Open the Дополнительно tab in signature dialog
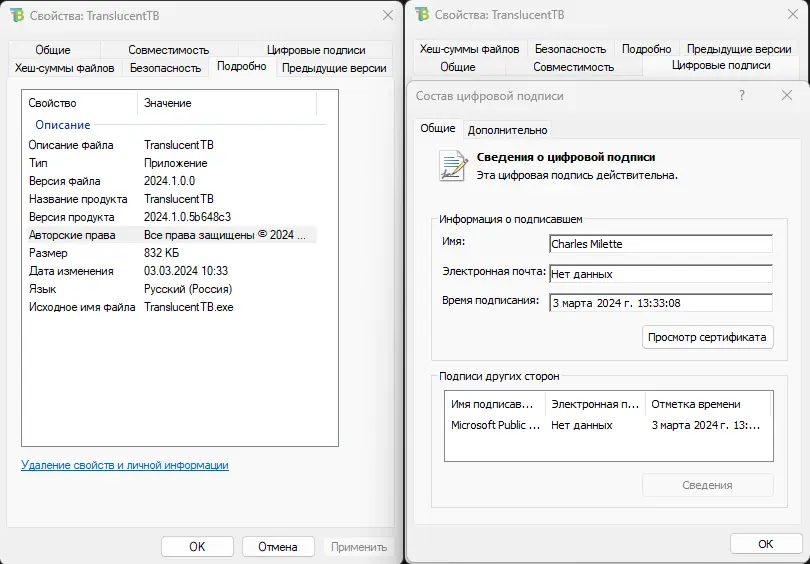 [507, 130]
